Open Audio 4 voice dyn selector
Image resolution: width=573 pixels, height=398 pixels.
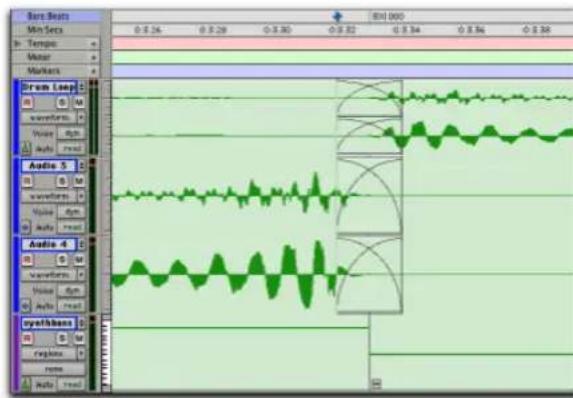pyautogui.click(x=72, y=291)
